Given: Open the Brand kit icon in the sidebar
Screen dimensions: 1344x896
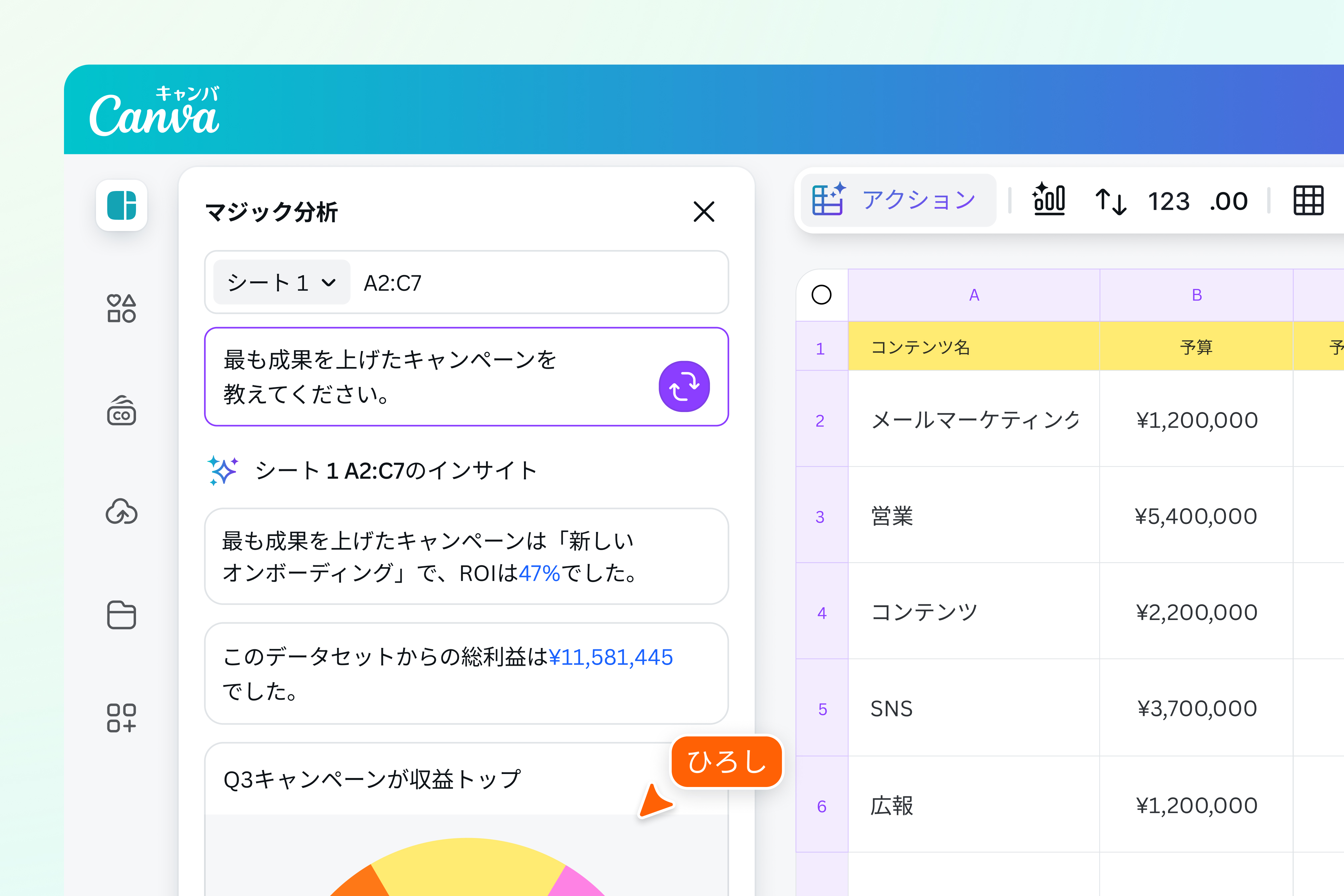Looking at the screenshot, I should click(x=122, y=410).
